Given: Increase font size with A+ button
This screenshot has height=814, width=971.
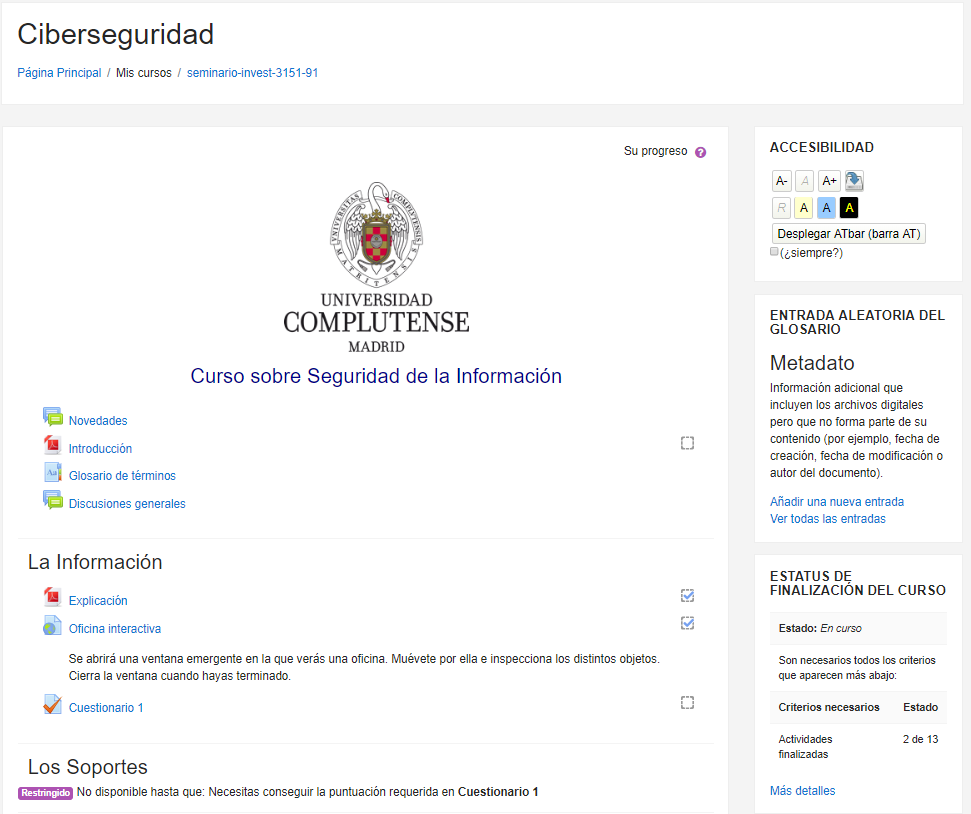Looking at the screenshot, I should pyautogui.click(x=829, y=181).
